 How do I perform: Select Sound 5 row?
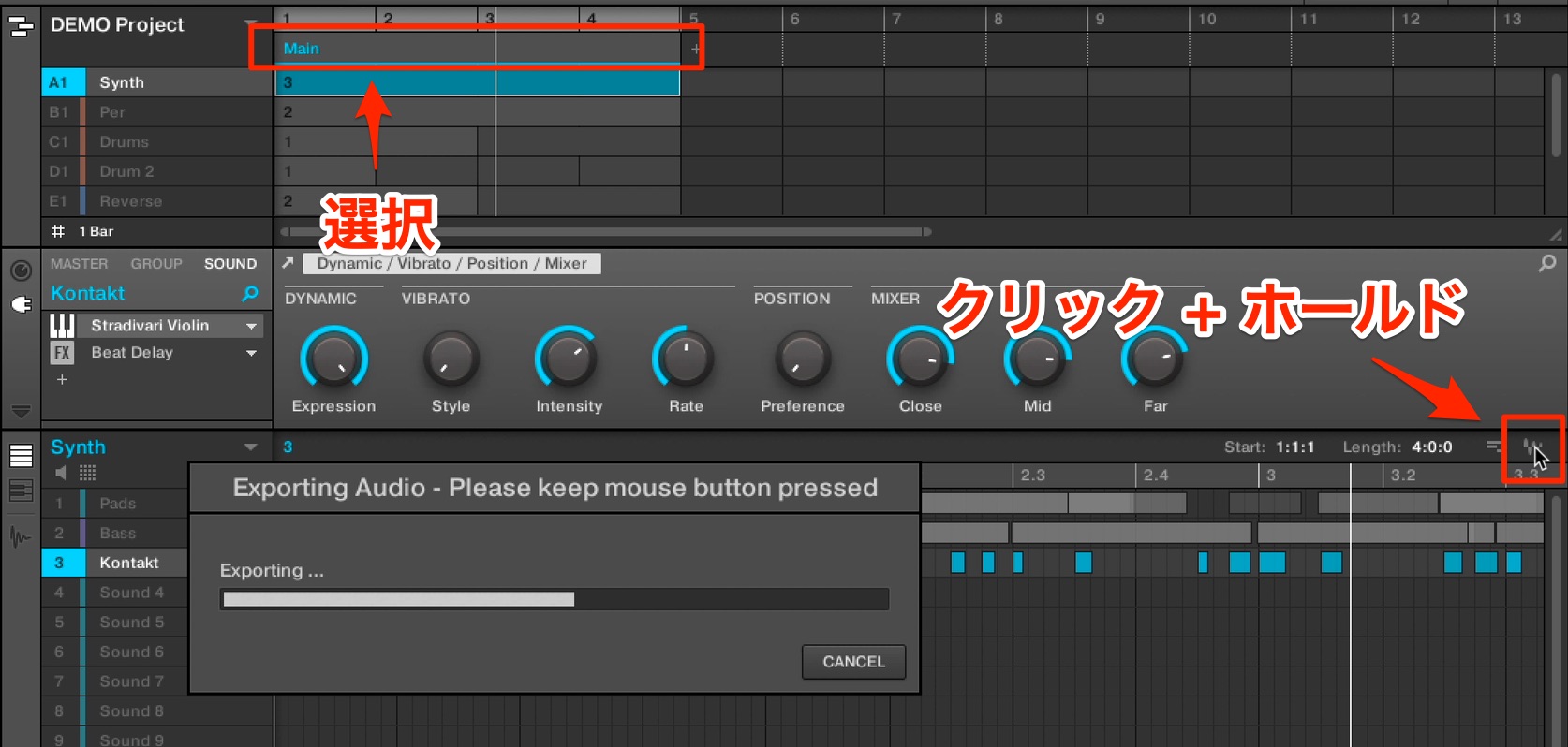115,622
